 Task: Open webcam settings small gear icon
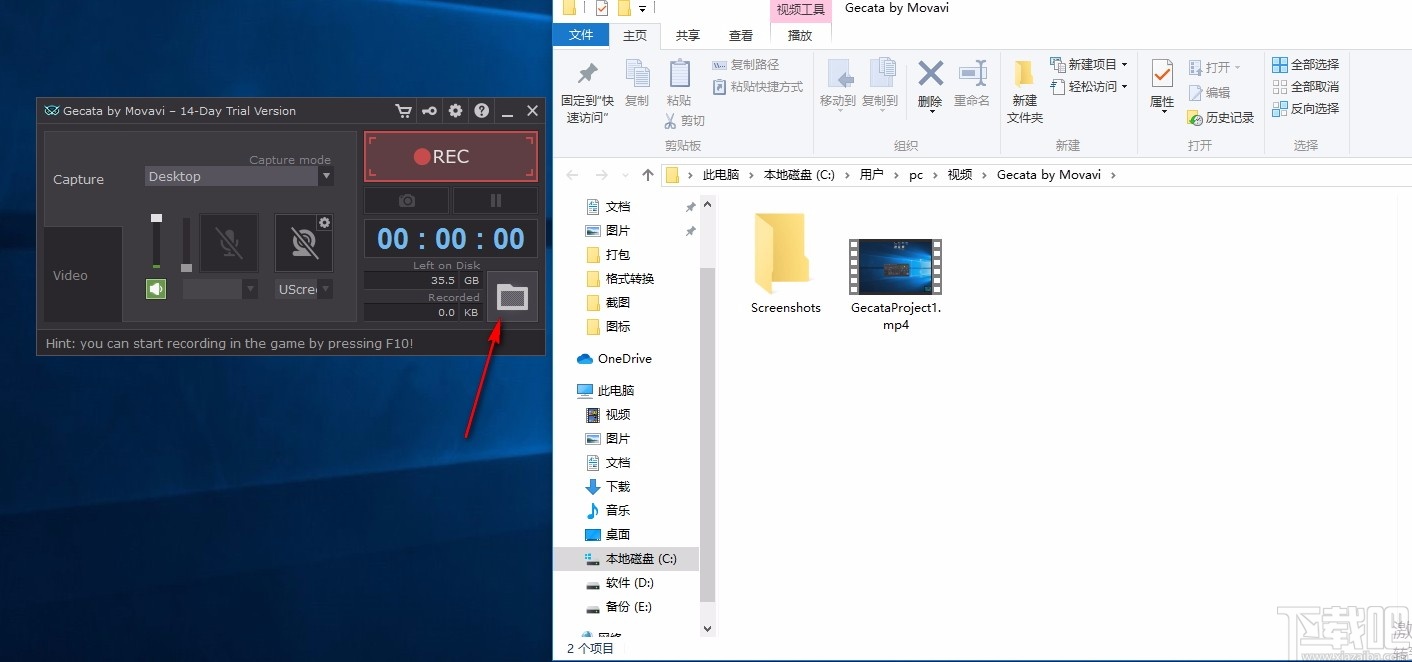click(x=324, y=222)
